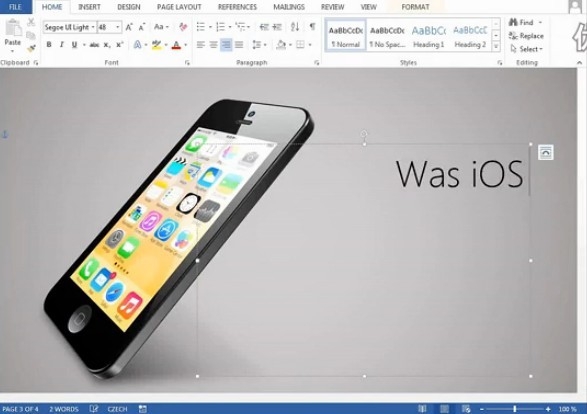Apply red font color
Screen dimensions: 587x414
point(176,45)
